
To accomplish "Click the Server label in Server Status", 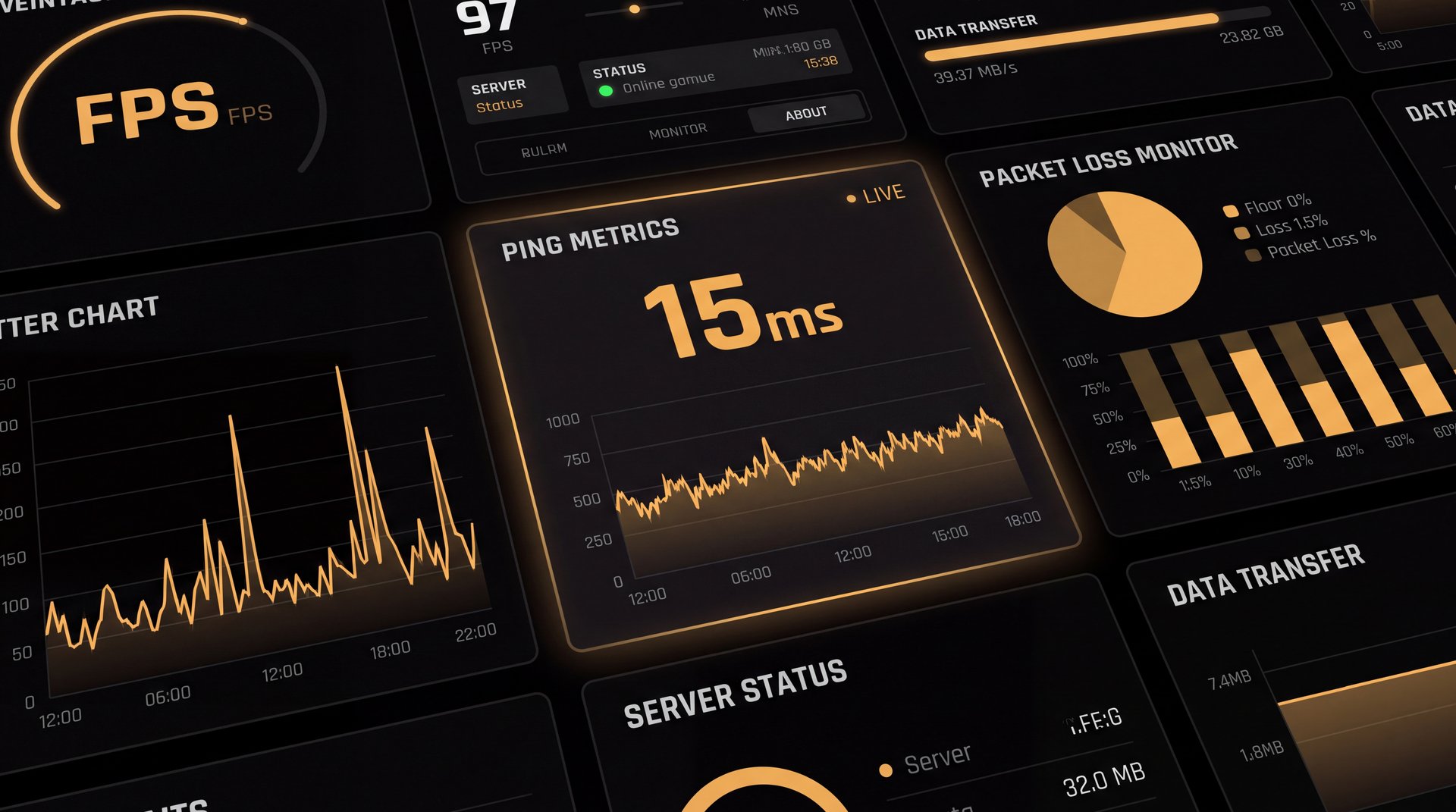I will click(937, 758).
